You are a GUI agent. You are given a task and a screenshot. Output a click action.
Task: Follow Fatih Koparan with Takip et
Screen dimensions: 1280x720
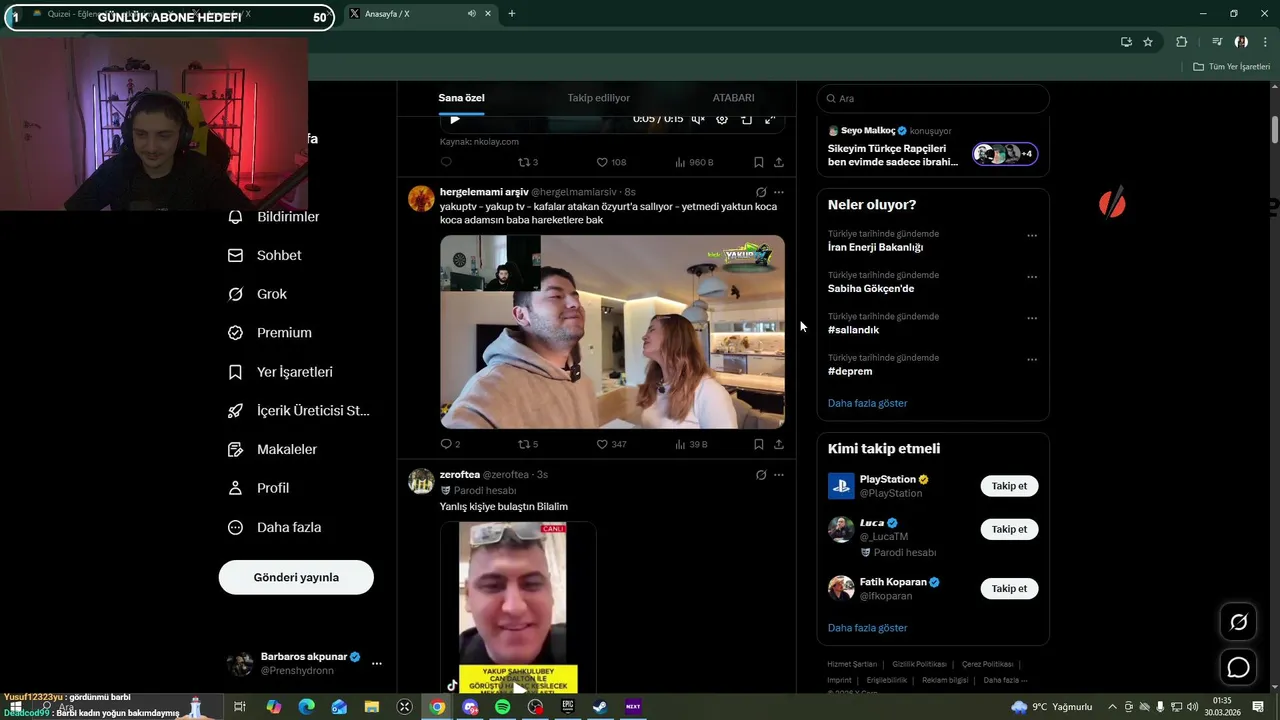[x=1009, y=589]
